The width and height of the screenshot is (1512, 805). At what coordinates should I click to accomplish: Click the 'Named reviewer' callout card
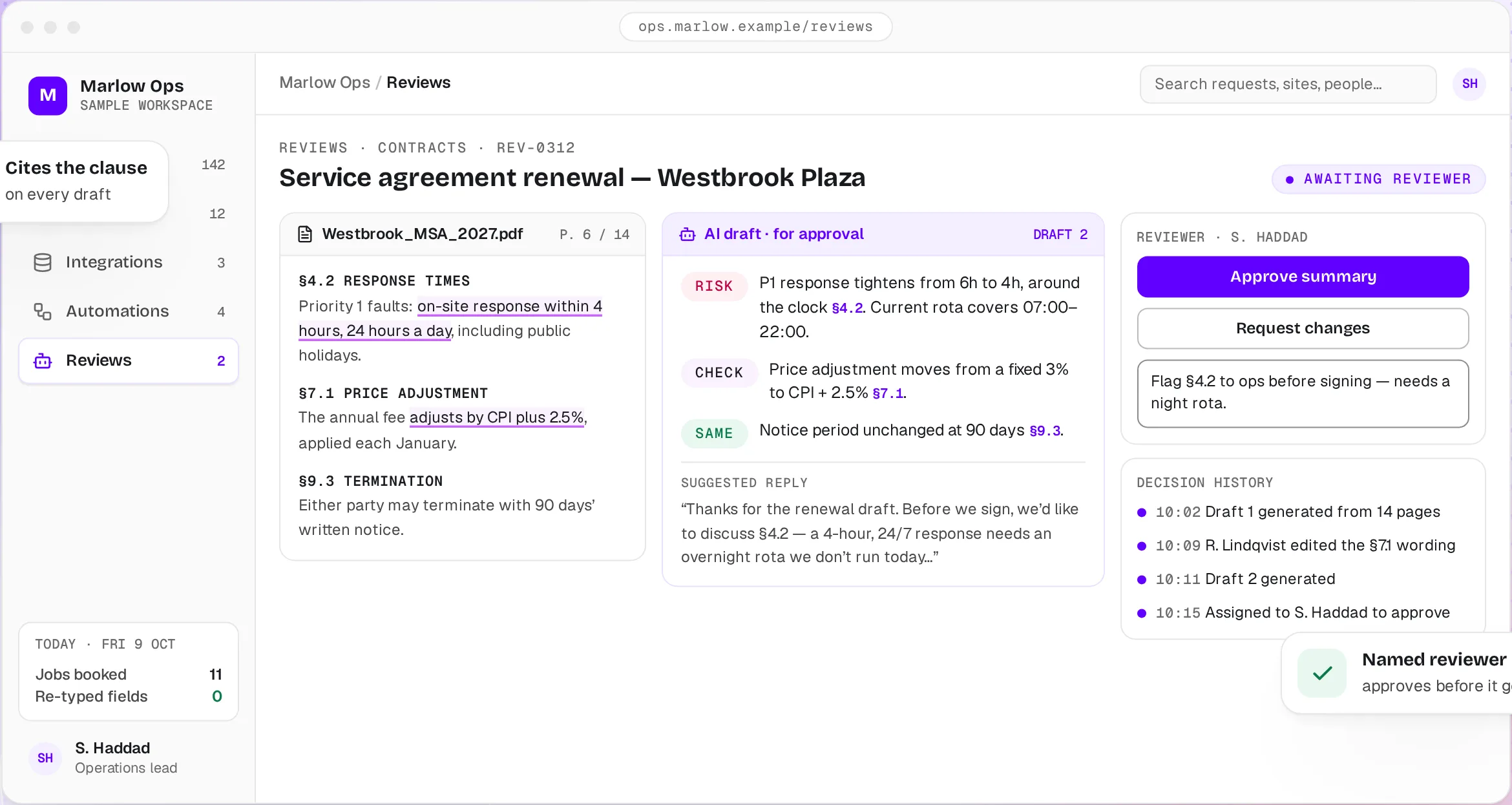[1397, 673]
